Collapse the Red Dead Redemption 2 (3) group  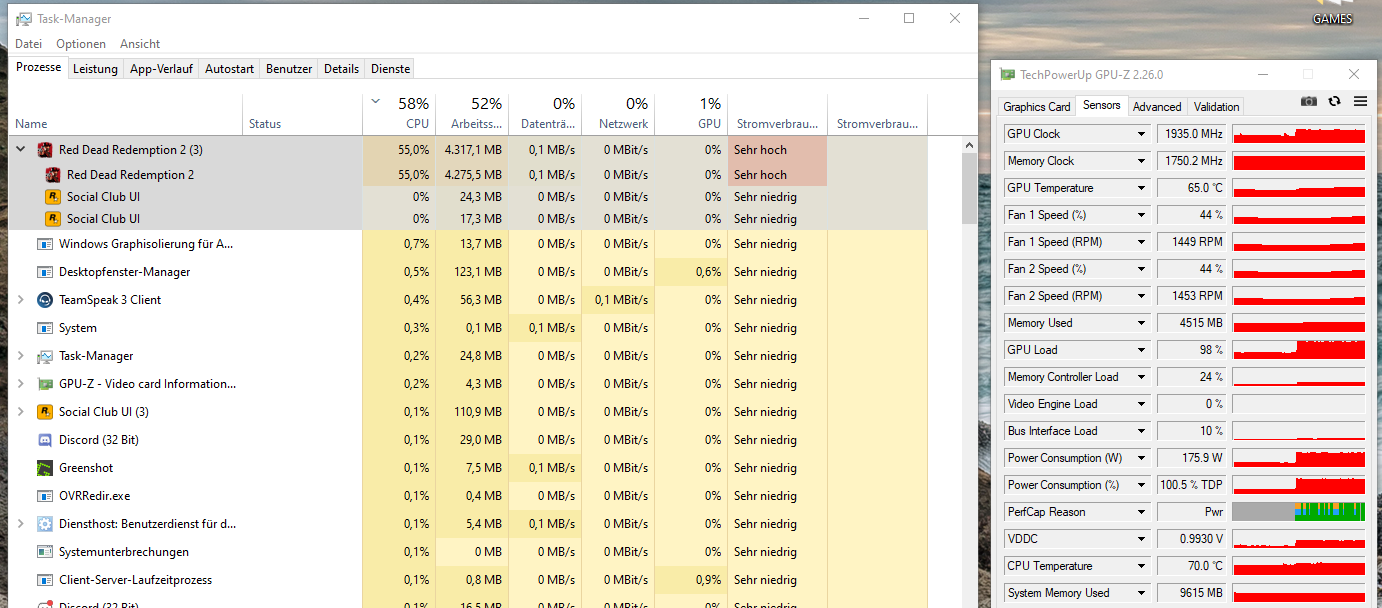pos(21,150)
